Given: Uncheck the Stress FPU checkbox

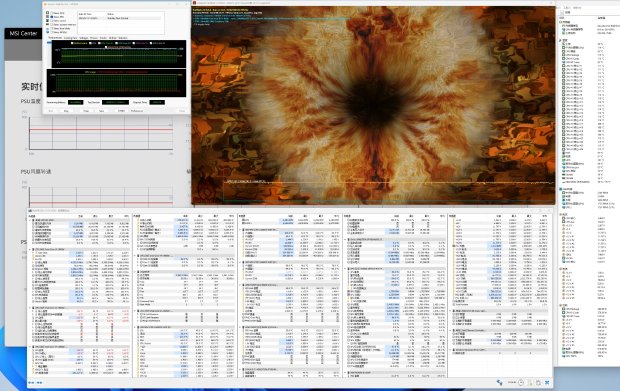Looking at the screenshot, I should tap(51, 17).
